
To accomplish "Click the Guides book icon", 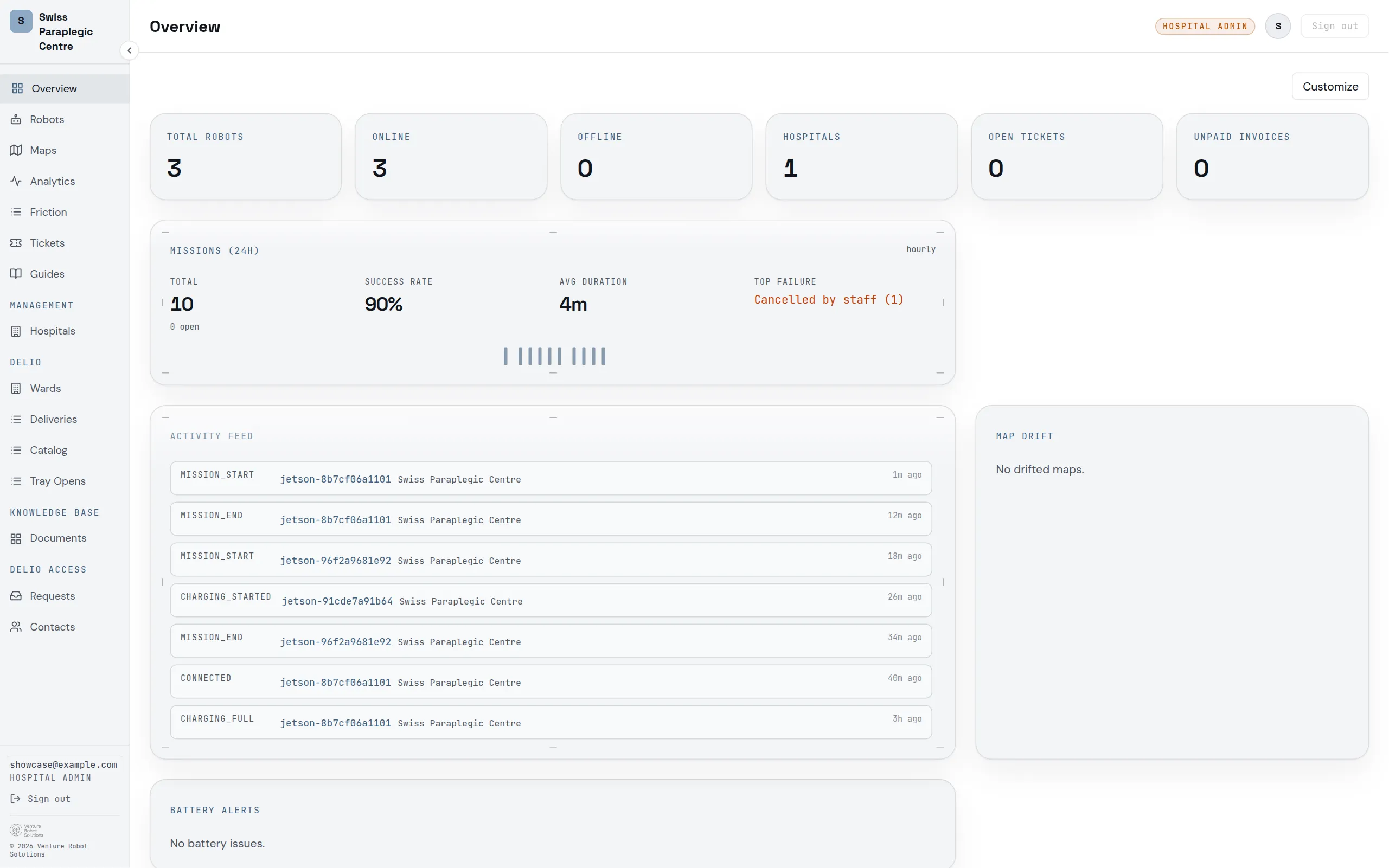I will [x=16, y=274].
